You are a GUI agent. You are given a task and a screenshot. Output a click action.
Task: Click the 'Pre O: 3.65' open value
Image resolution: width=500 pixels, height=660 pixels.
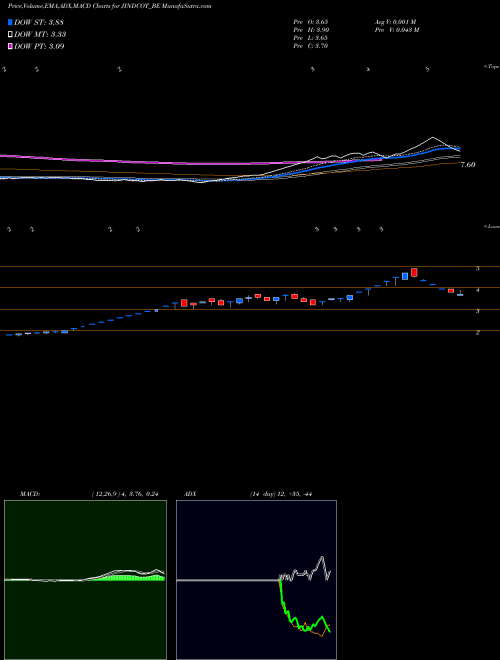(311, 21)
